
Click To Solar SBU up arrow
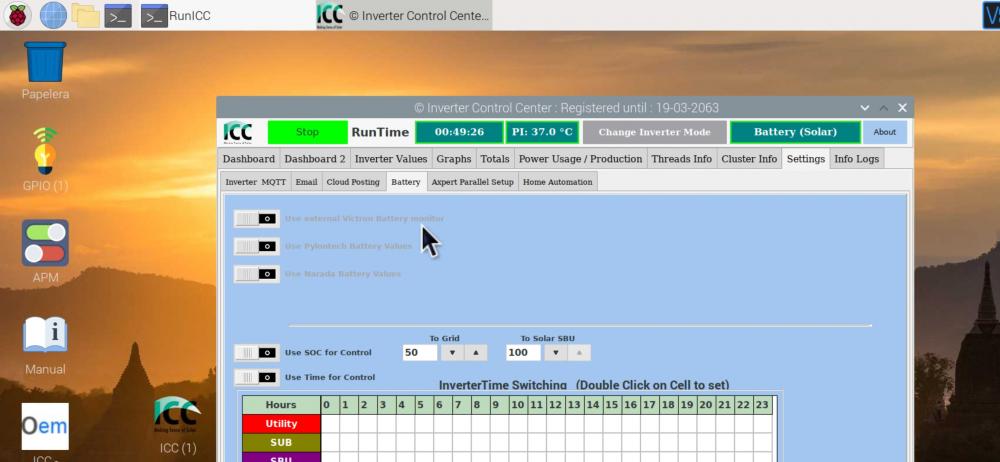click(x=578, y=353)
